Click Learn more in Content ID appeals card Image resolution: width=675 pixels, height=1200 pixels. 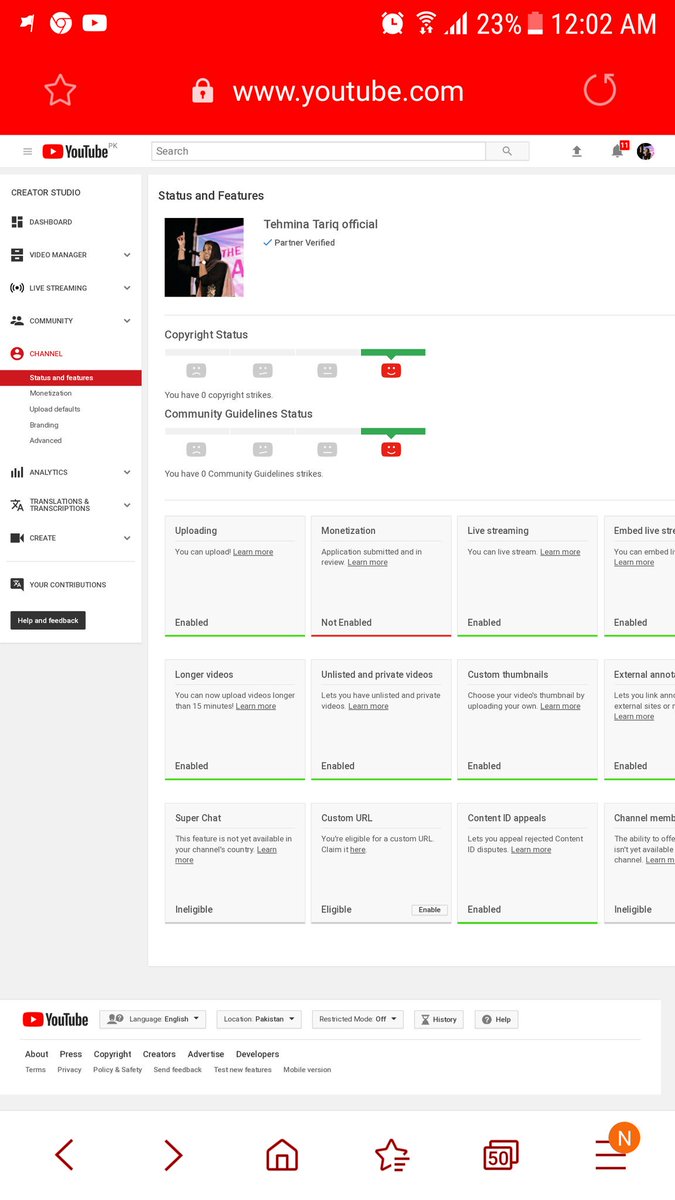(x=531, y=850)
